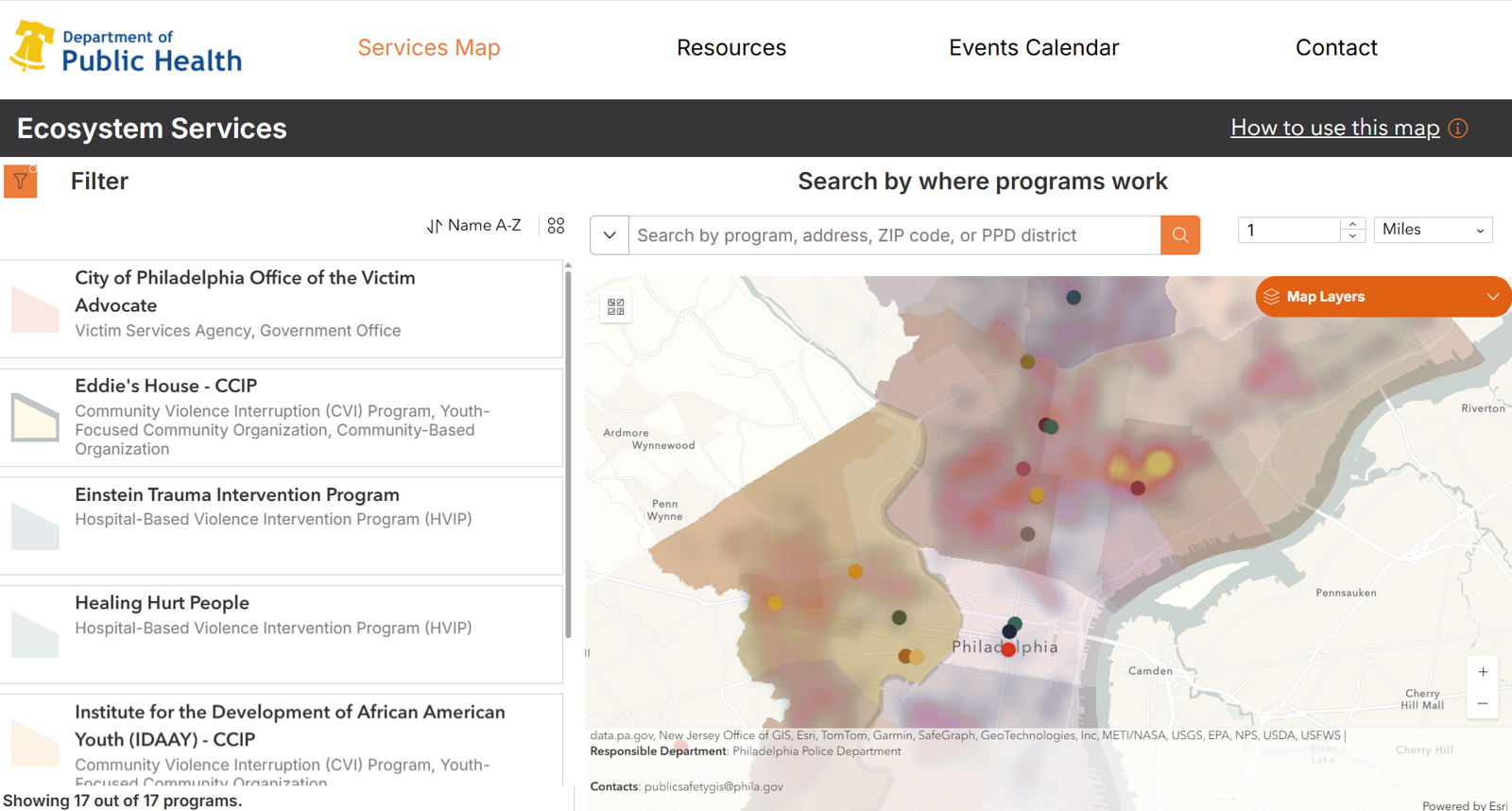
Task: Expand the Map Layers panel
Action: click(x=1383, y=297)
